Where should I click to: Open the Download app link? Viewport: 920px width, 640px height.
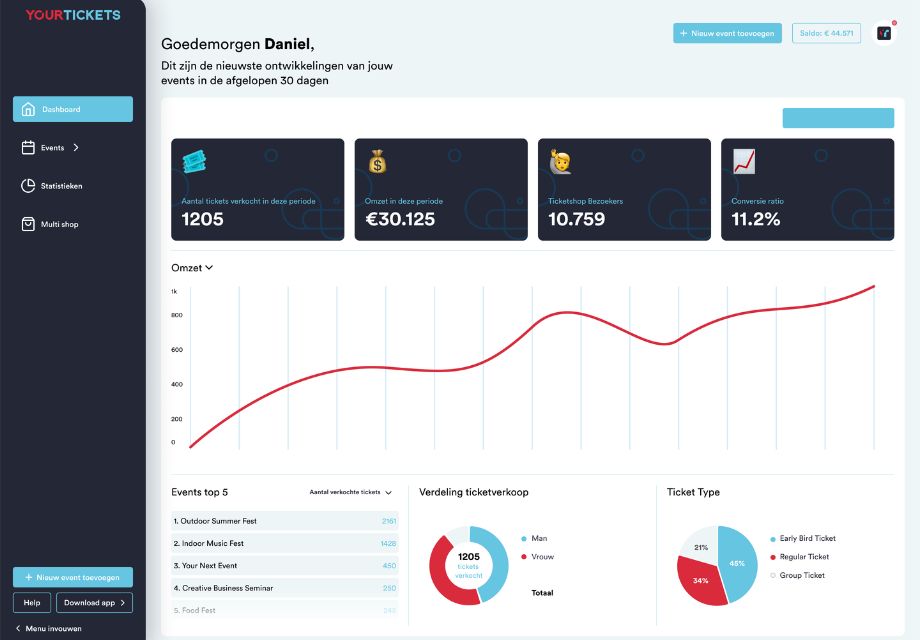[92, 602]
